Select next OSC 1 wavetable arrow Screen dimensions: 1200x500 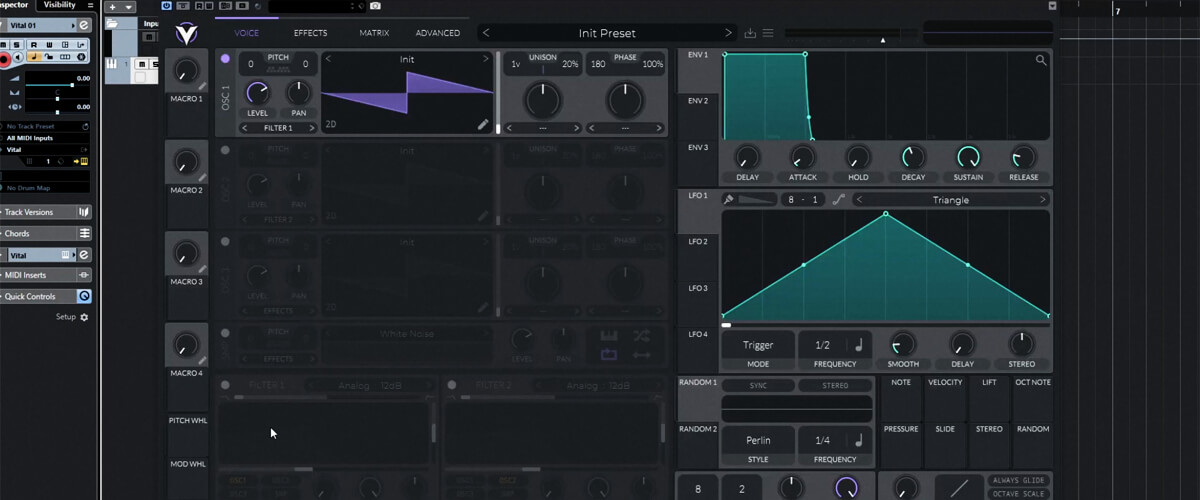tap(487, 59)
